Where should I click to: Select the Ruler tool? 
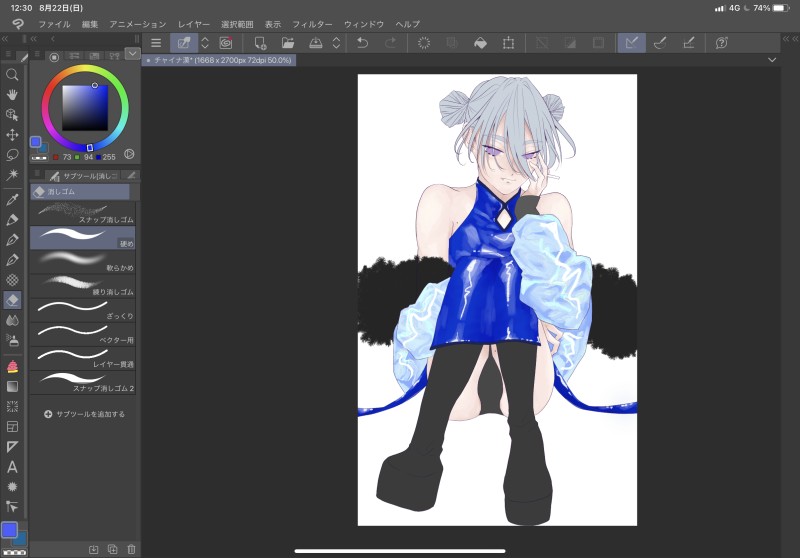[x=12, y=447]
